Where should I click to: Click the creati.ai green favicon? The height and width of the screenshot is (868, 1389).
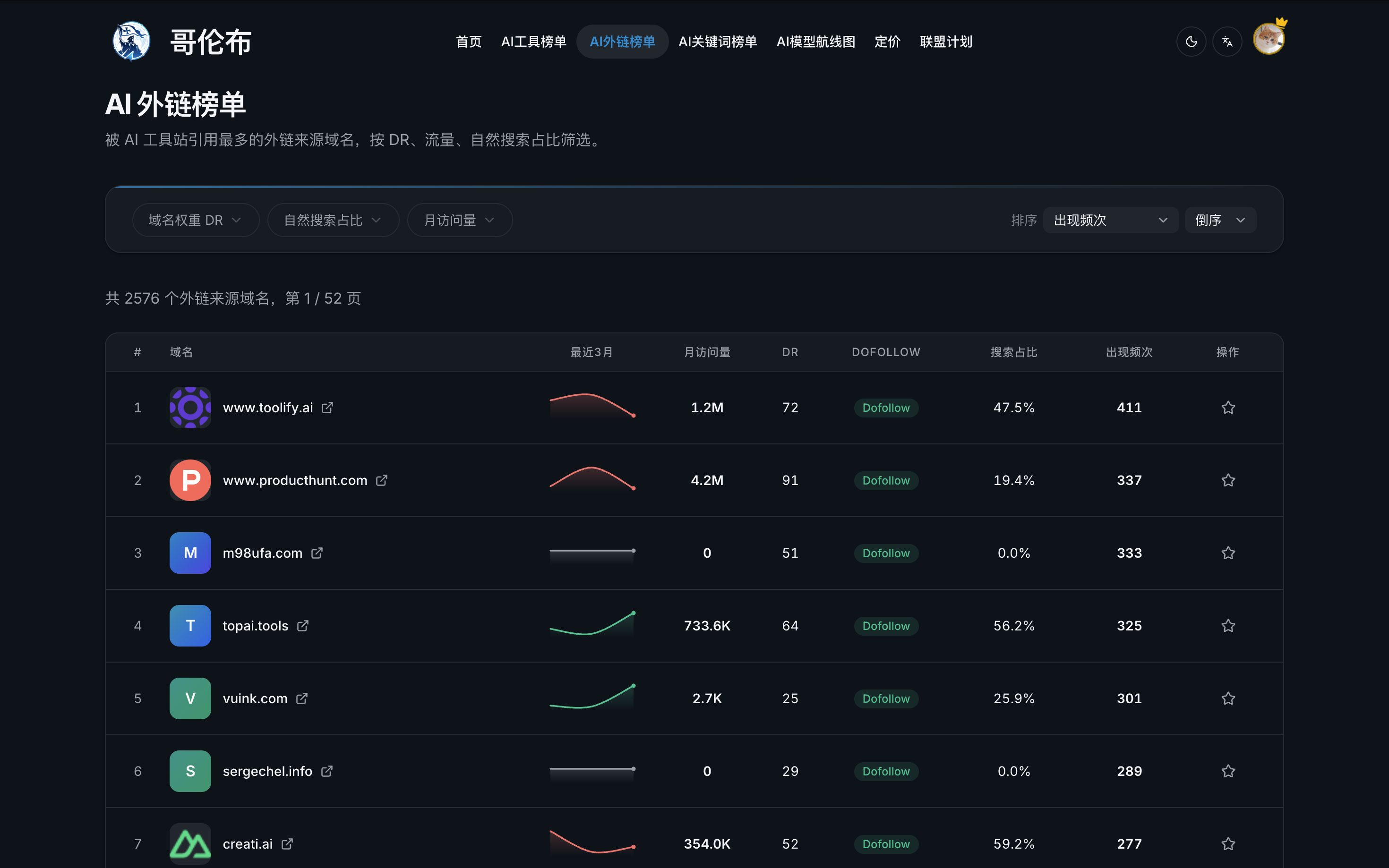190,844
